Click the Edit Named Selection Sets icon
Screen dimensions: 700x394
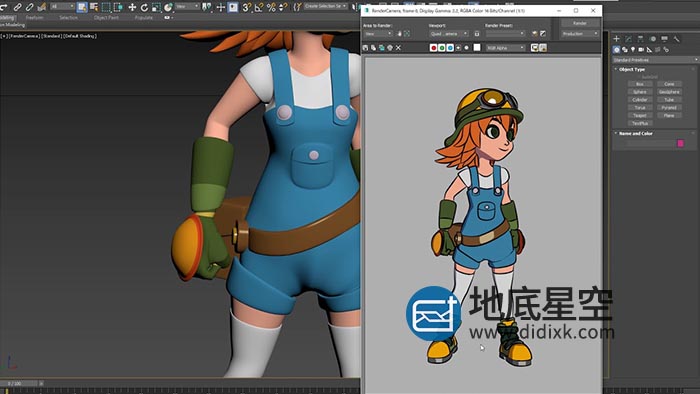pos(297,7)
